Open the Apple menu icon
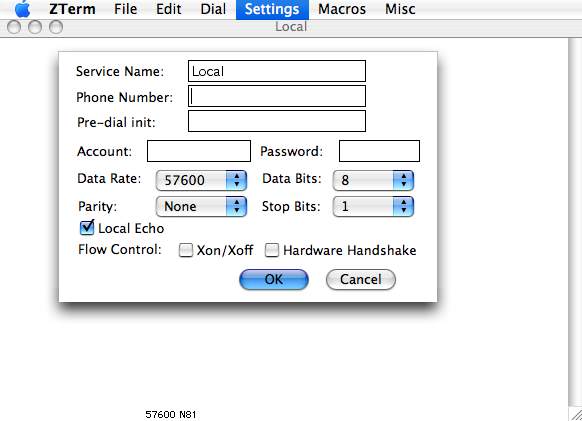The height and width of the screenshot is (421, 582). click(22, 9)
